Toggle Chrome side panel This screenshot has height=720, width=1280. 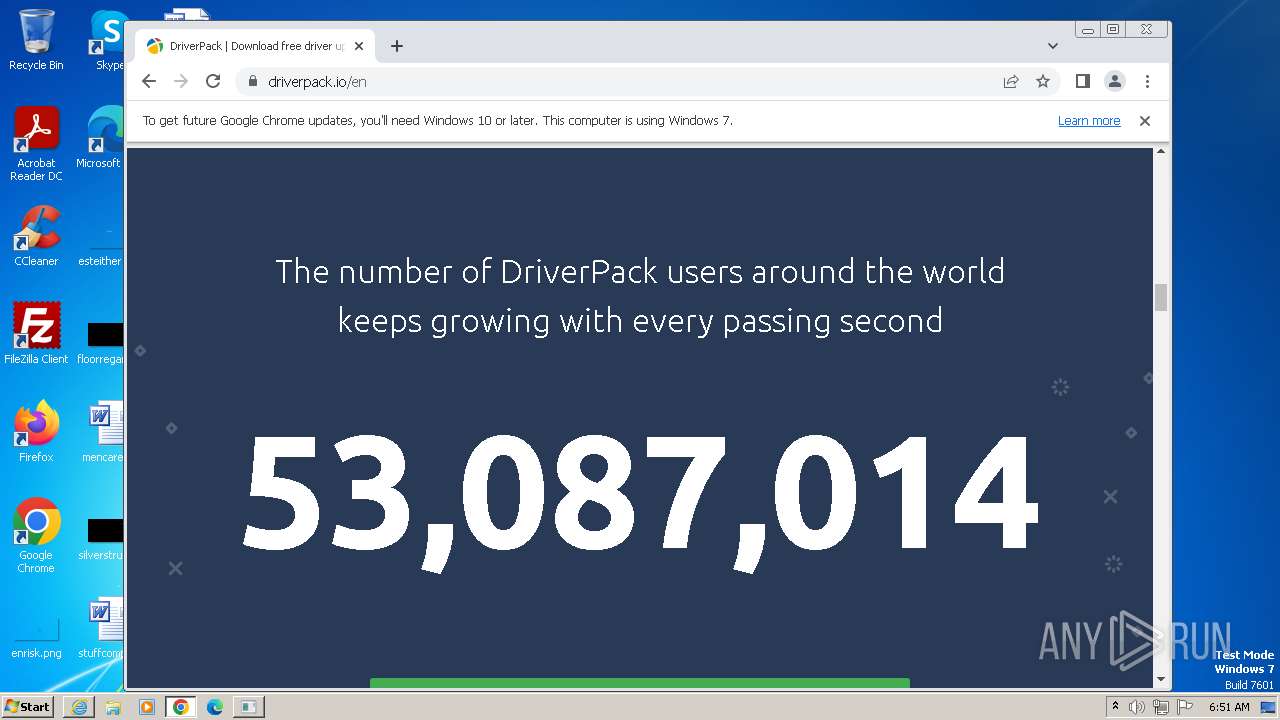[1082, 82]
